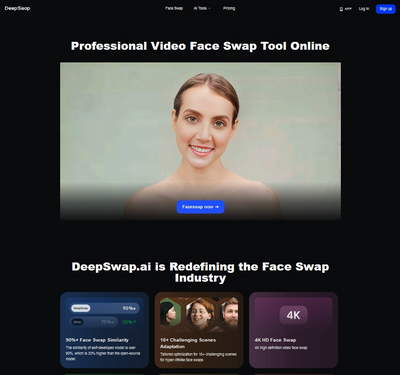
Task: Click the APP mobile phone icon
Action: pos(341,9)
